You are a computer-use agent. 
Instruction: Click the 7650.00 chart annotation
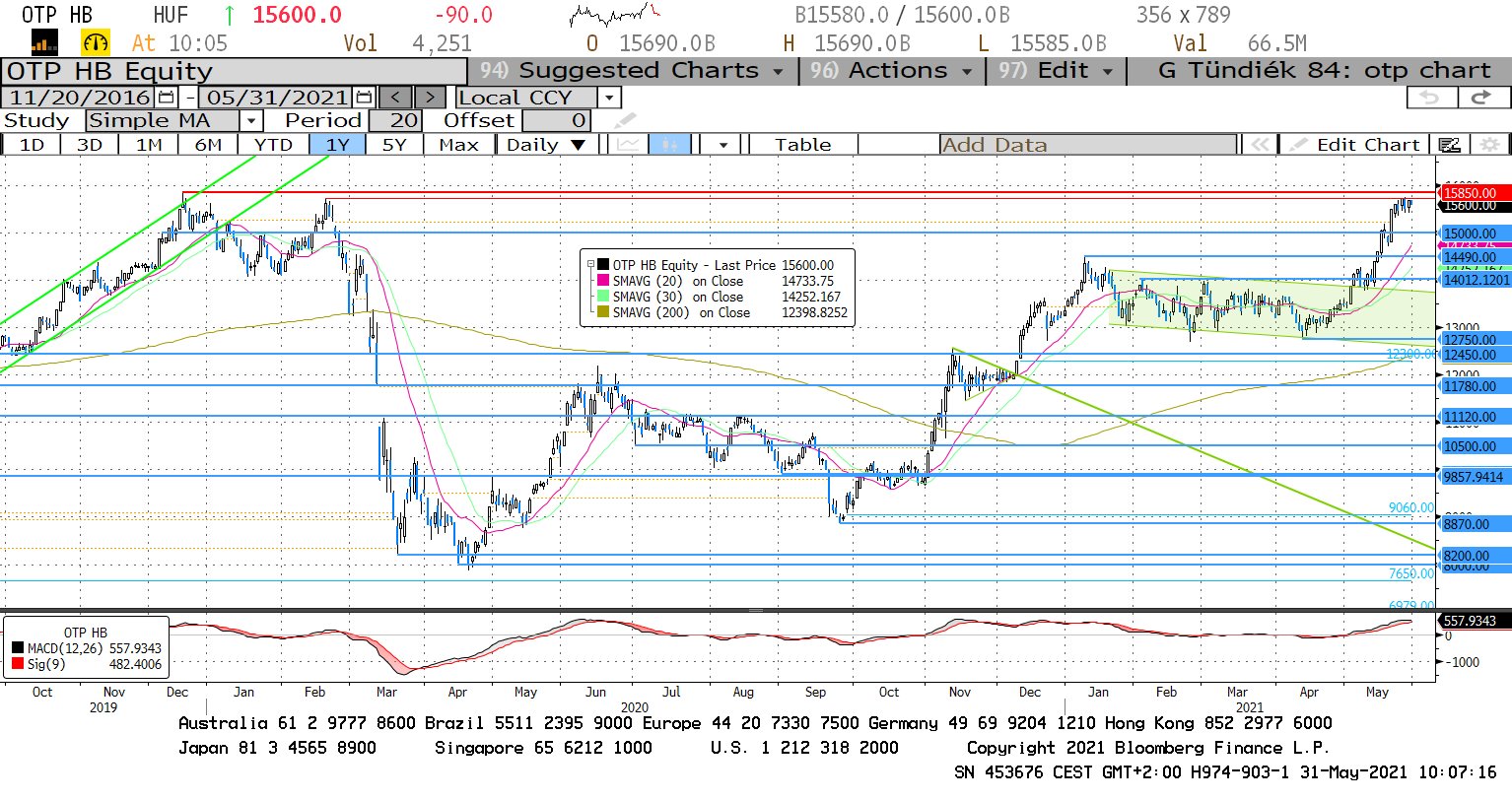coord(1411,573)
